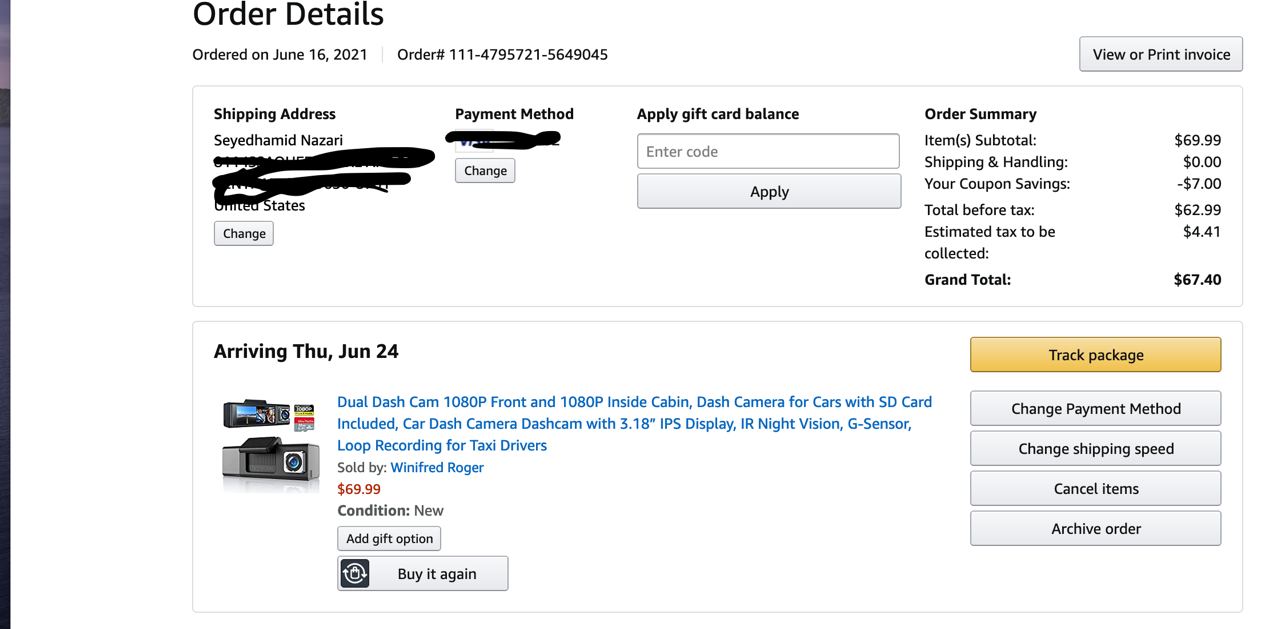Click the yellow Track package button
The width and height of the screenshot is (1280, 629).
(x=1095, y=355)
